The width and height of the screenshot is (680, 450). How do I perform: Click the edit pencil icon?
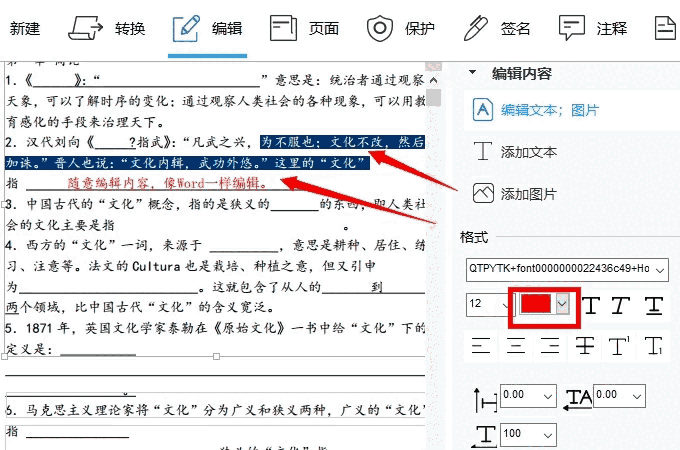[x=186, y=29]
